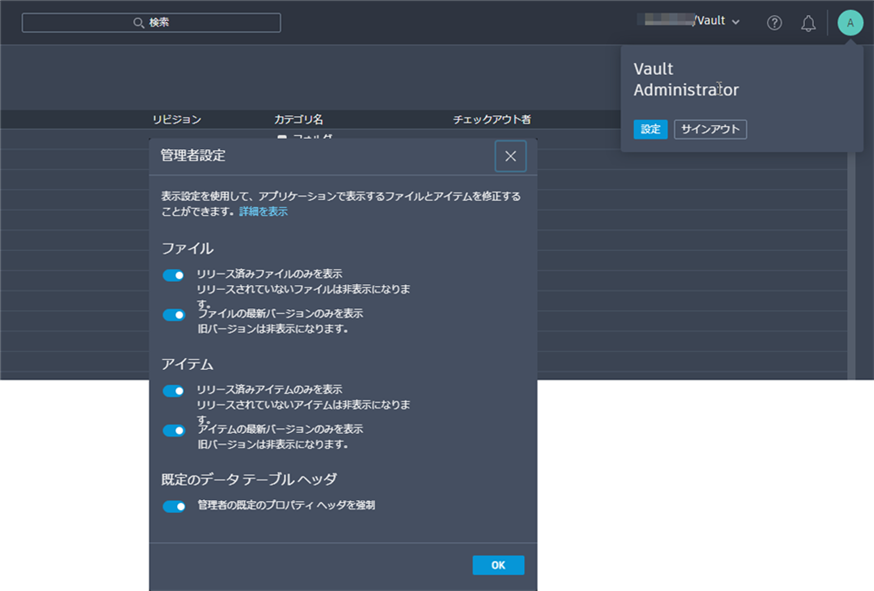This screenshot has width=874, height=591.
Task: Toggle 管理者の既定のプロパティ ヘッダを強制 switch
Action: (173, 506)
